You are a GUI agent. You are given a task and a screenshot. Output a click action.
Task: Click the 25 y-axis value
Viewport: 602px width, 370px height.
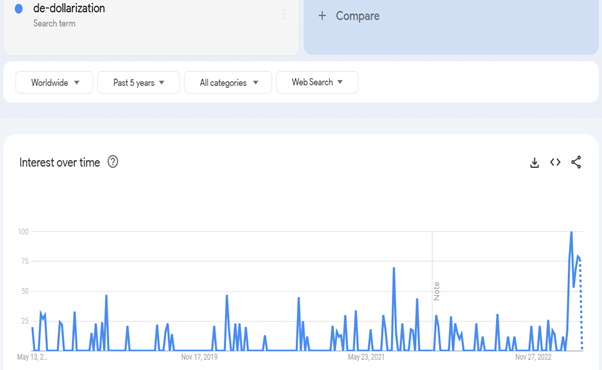[25, 321]
